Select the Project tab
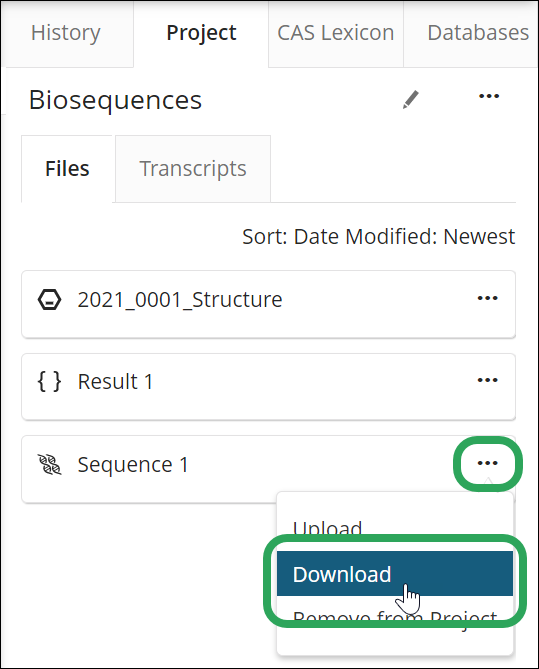 (x=201, y=33)
